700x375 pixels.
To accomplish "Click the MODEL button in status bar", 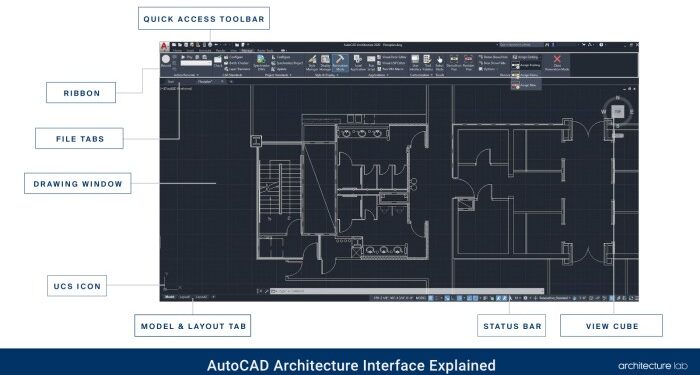I will (x=421, y=298).
